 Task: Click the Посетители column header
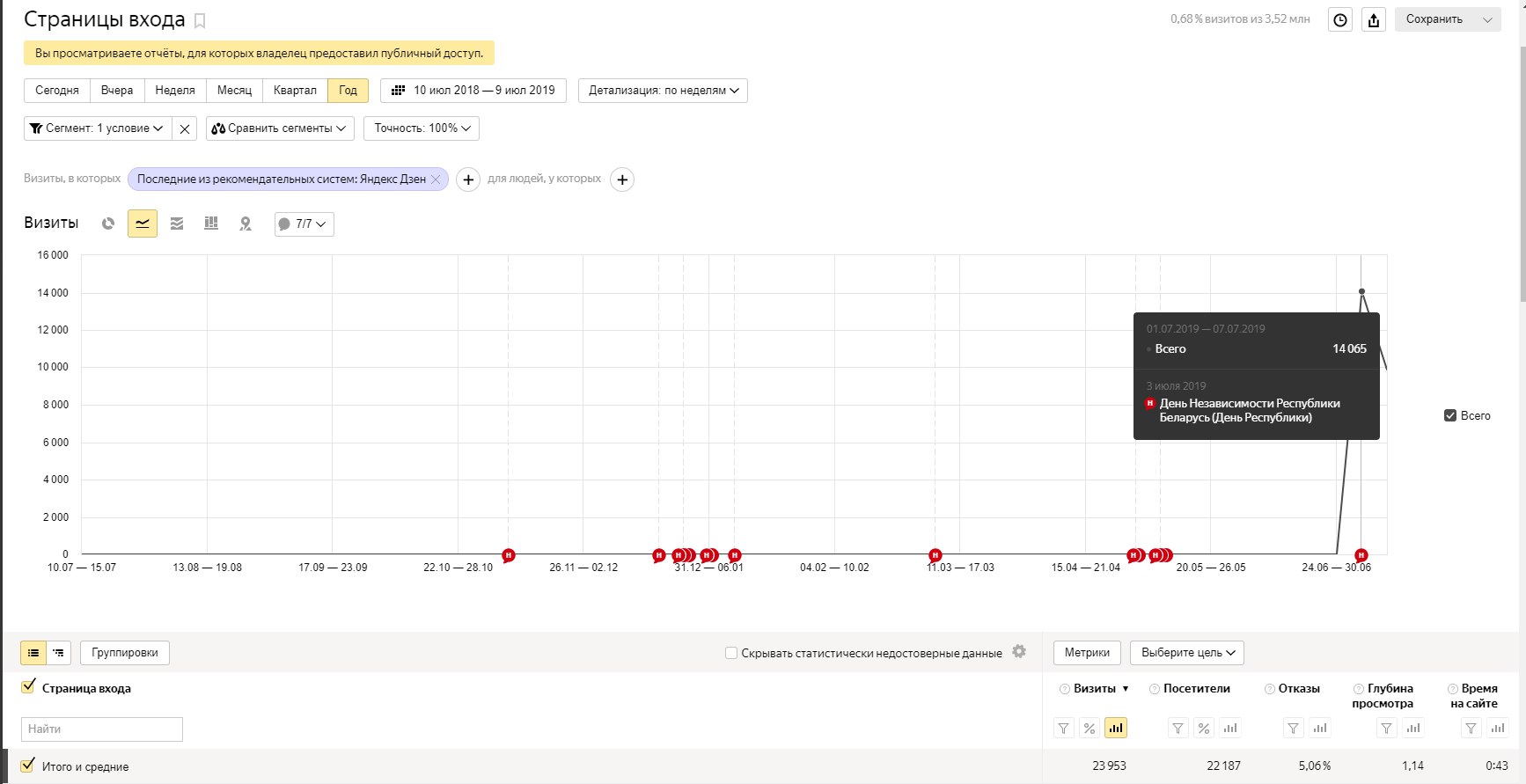(1197, 689)
